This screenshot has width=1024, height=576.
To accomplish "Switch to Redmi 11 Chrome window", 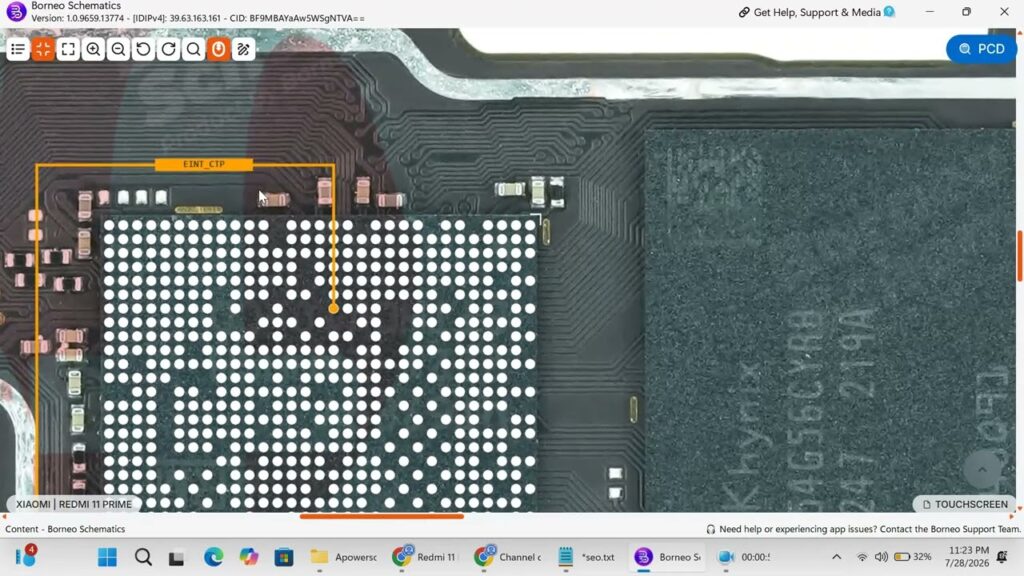I will 424,557.
